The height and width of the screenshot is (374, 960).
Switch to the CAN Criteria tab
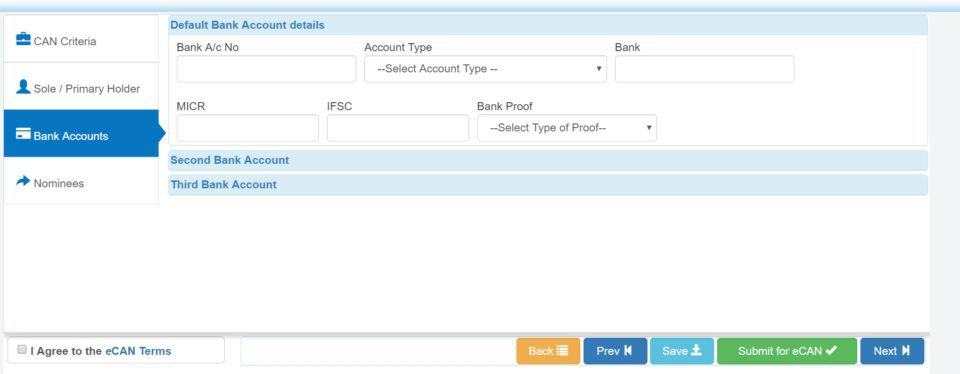(x=81, y=39)
